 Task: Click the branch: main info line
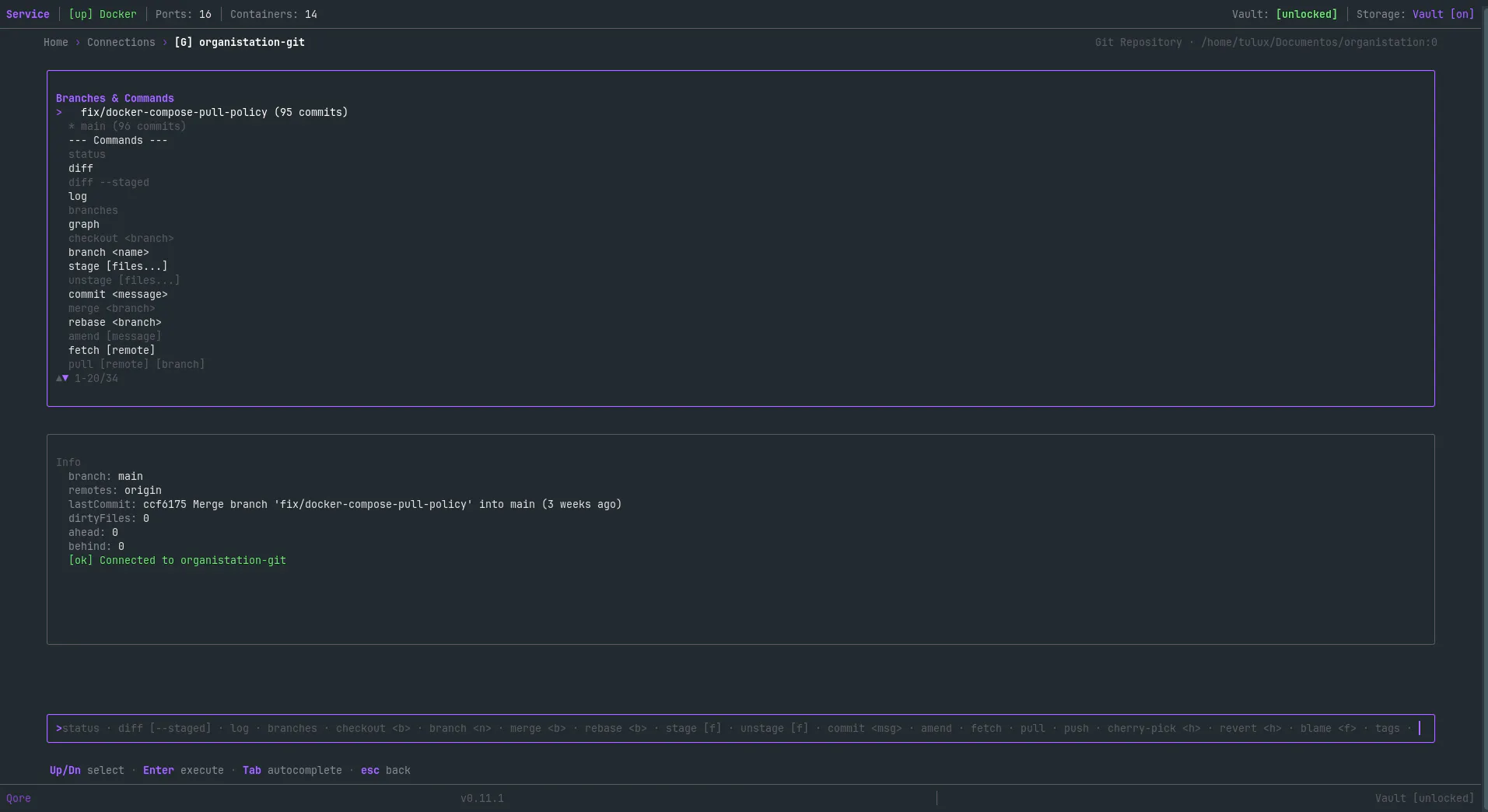(105, 476)
